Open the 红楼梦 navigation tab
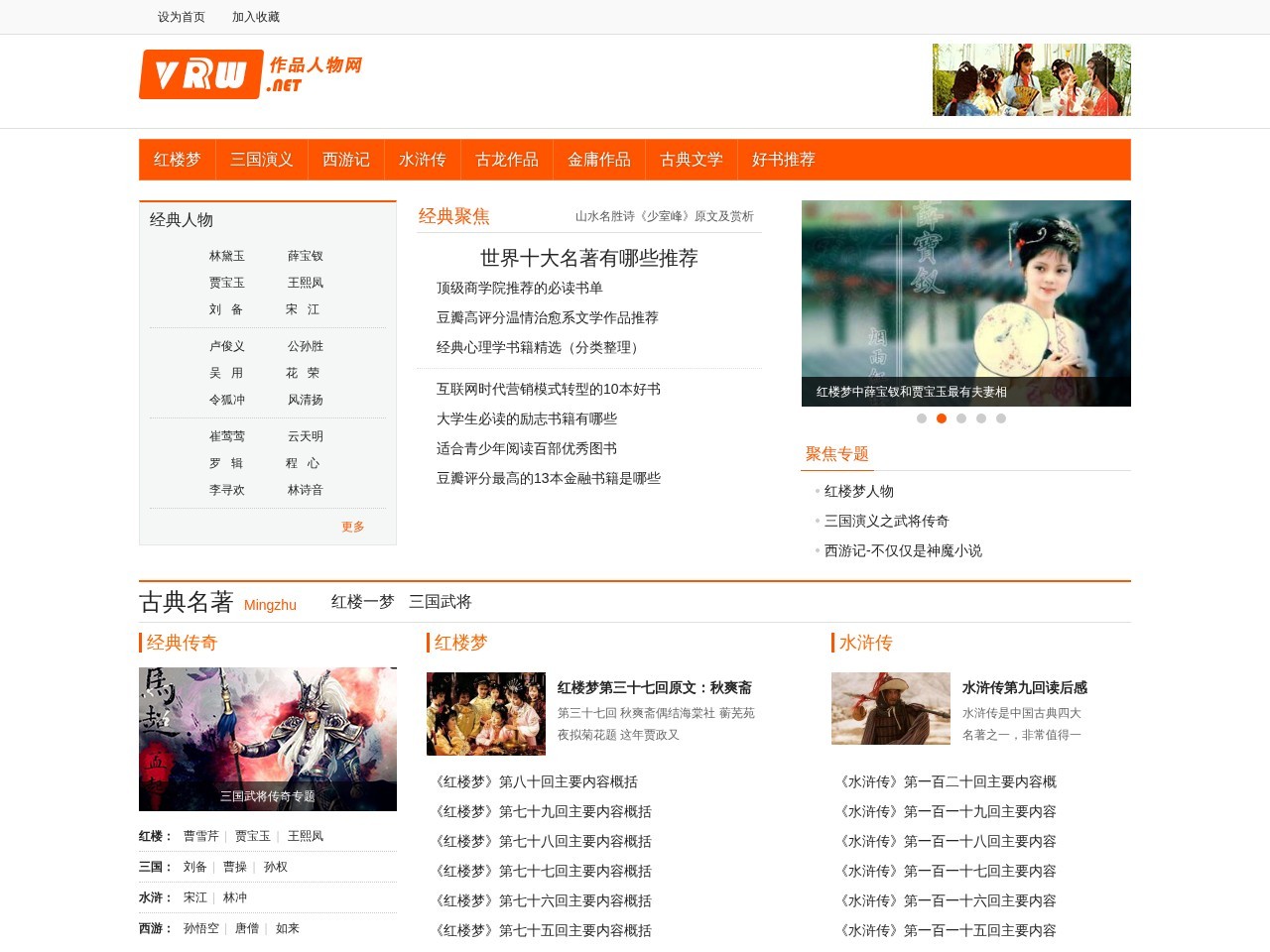Viewport: 1270px width, 952px height. (x=178, y=160)
